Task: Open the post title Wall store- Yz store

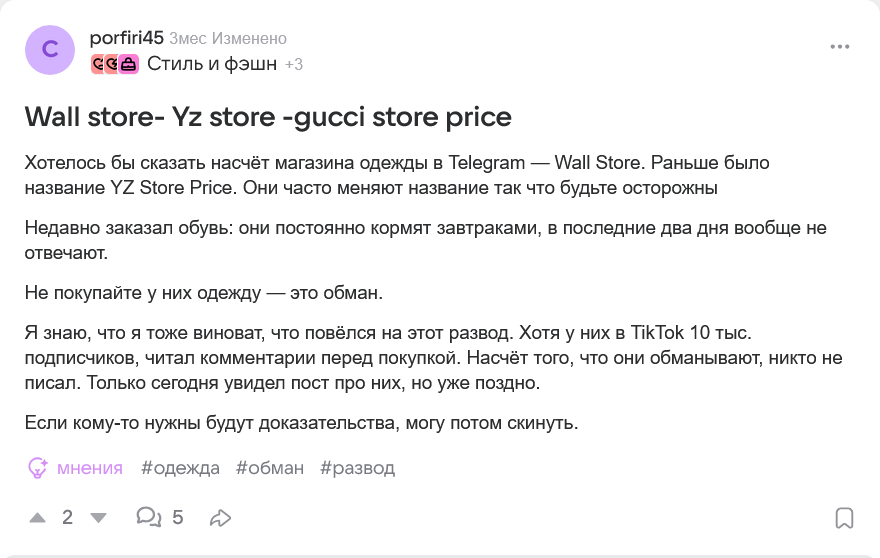Action: tap(268, 117)
